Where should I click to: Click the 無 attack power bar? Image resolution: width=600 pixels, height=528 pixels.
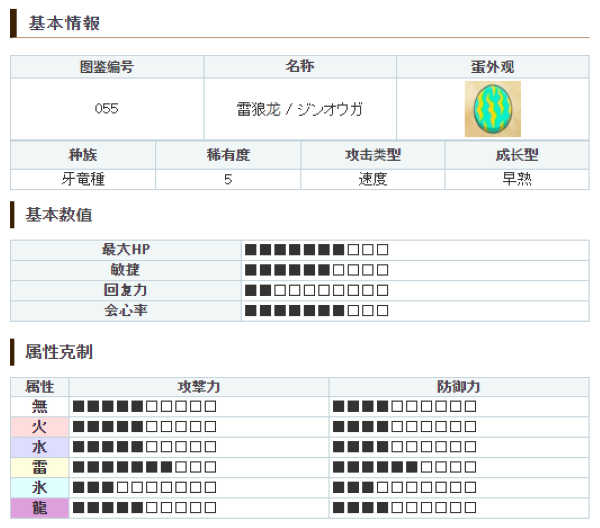click(144, 406)
